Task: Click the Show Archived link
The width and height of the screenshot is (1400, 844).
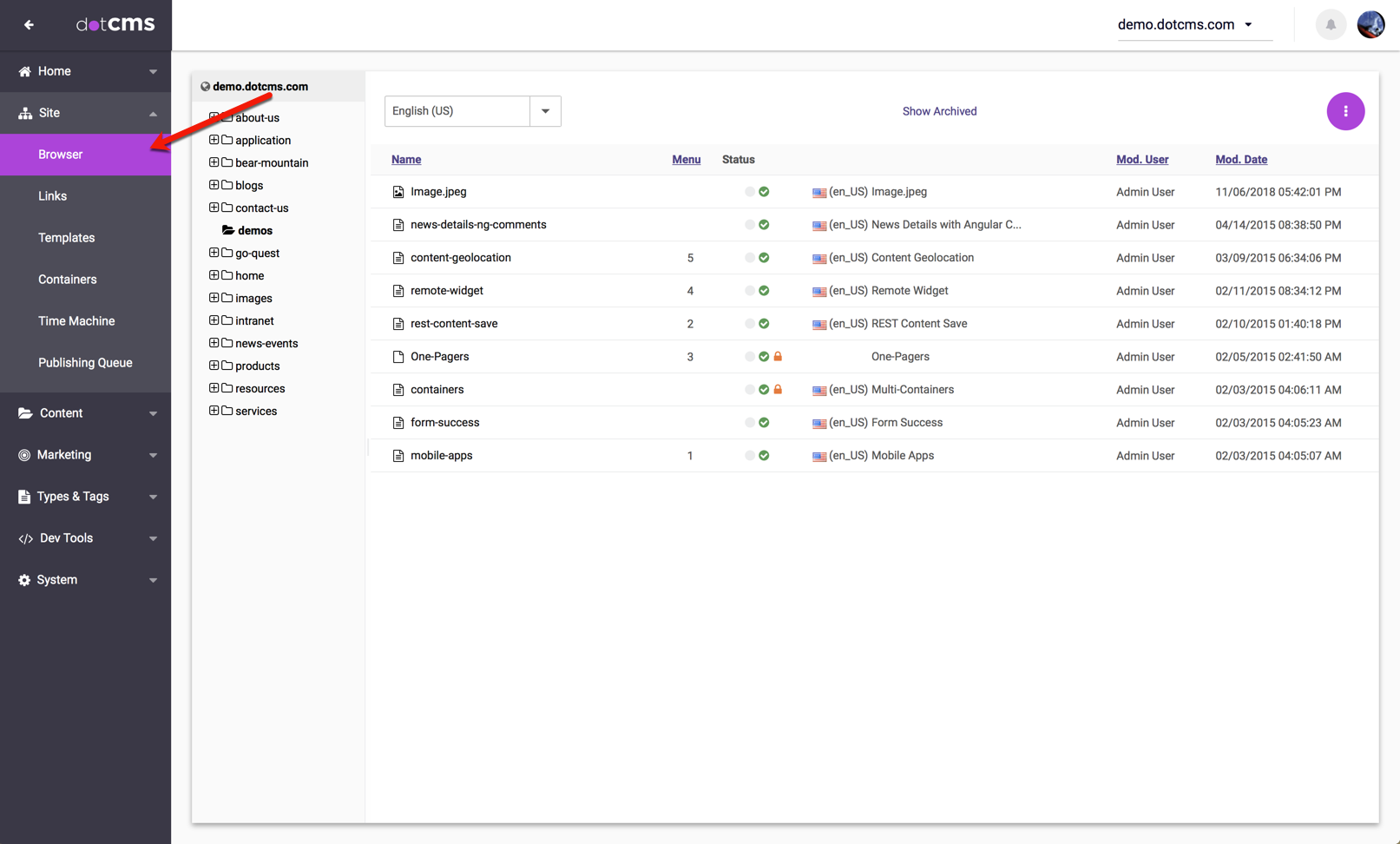Action: pyautogui.click(x=939, y=111)
